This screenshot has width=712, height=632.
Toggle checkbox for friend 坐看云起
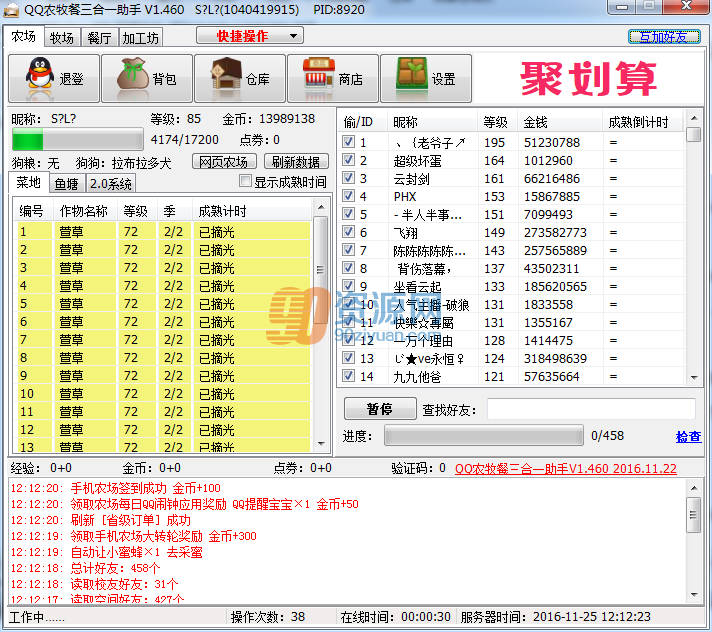[x=348, y=286]
